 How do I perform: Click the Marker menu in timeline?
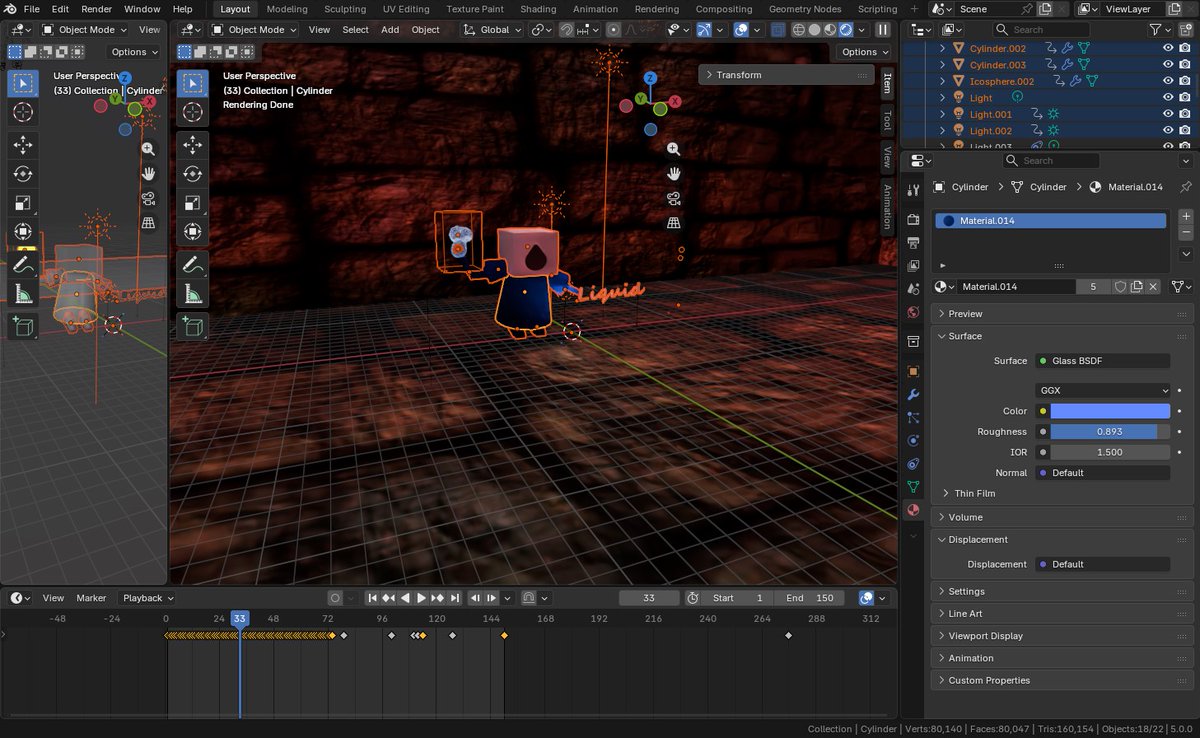91,598
